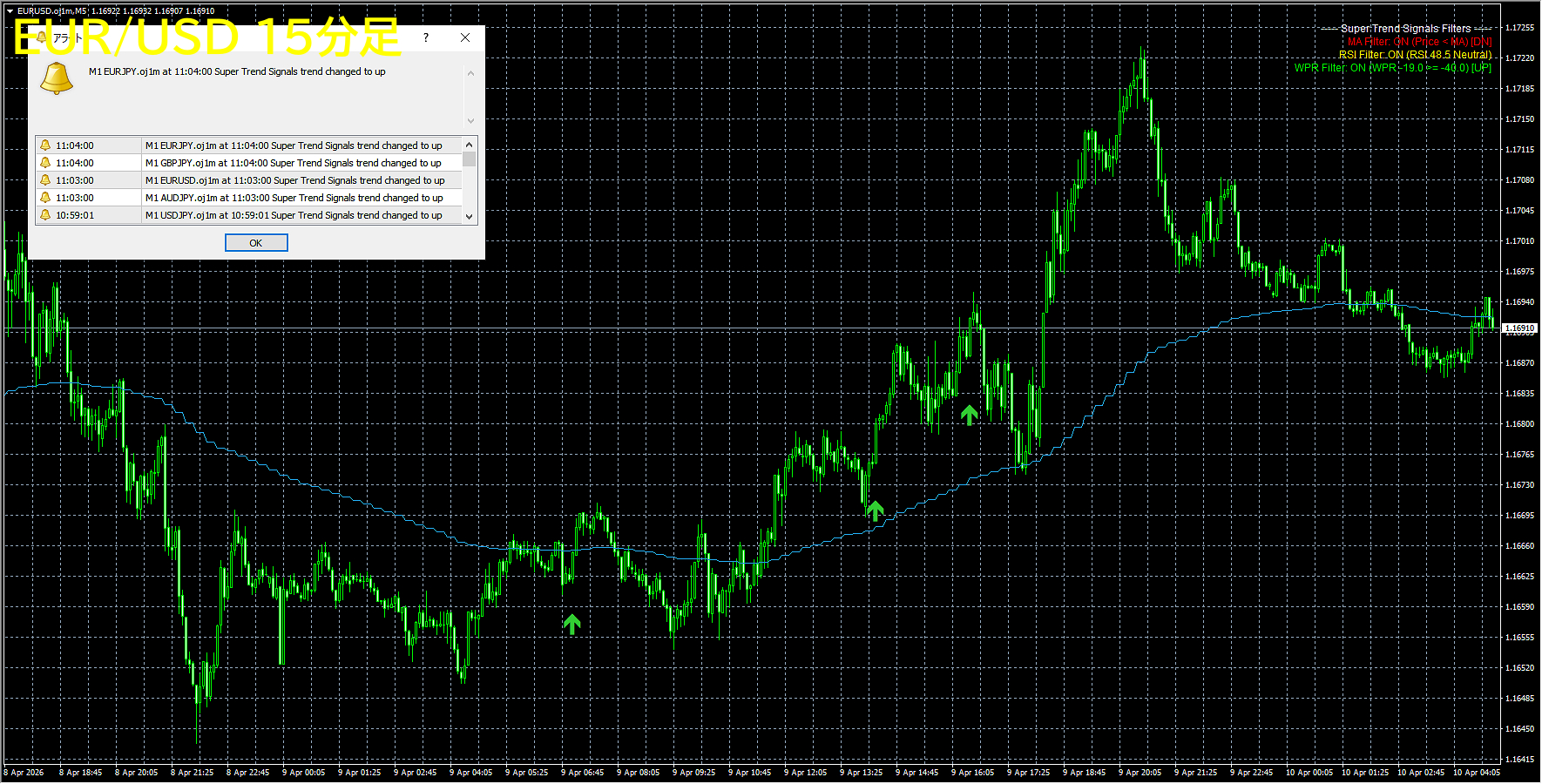The height and width of the screenshot is (784, 1542).
Task: Click the bell icon on the AUDJPY list row
Action: (x=45, y=198)
